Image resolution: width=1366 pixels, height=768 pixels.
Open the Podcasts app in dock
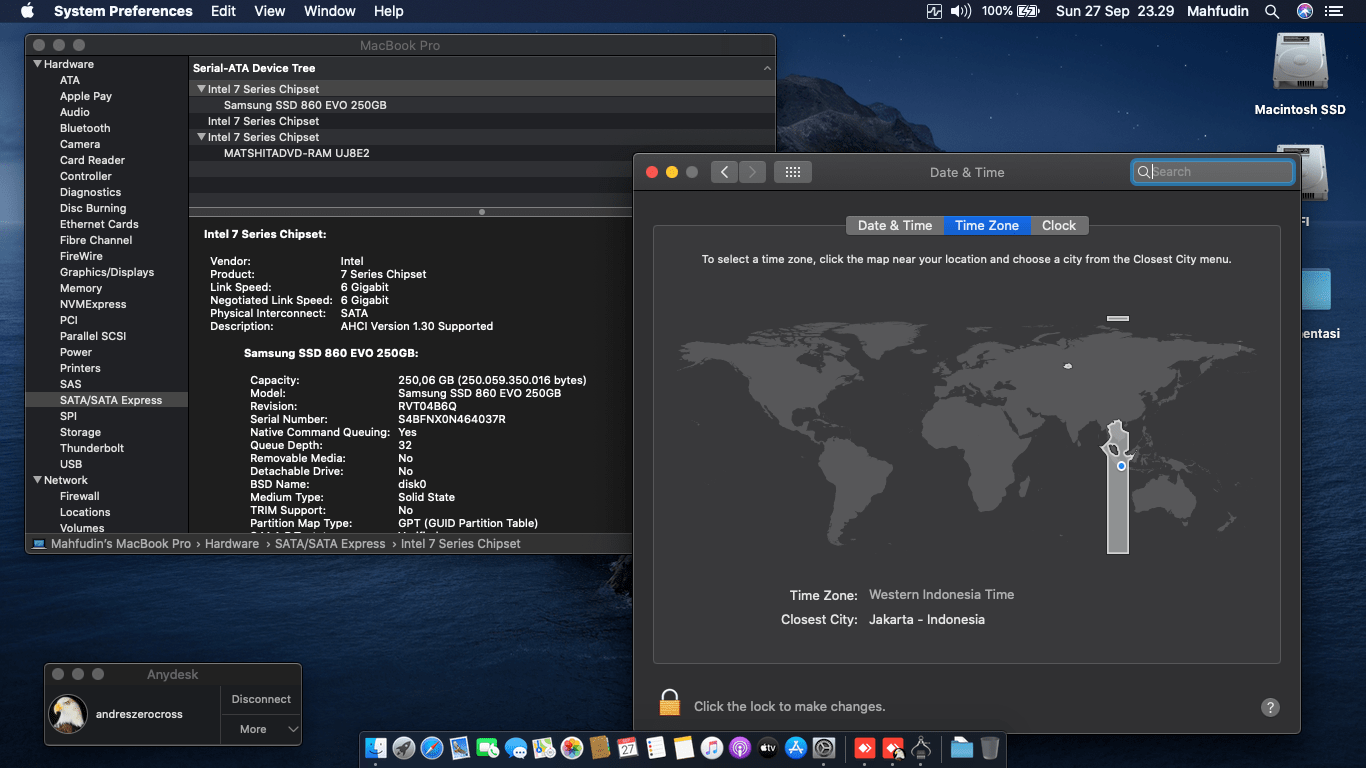click(740, 748)
